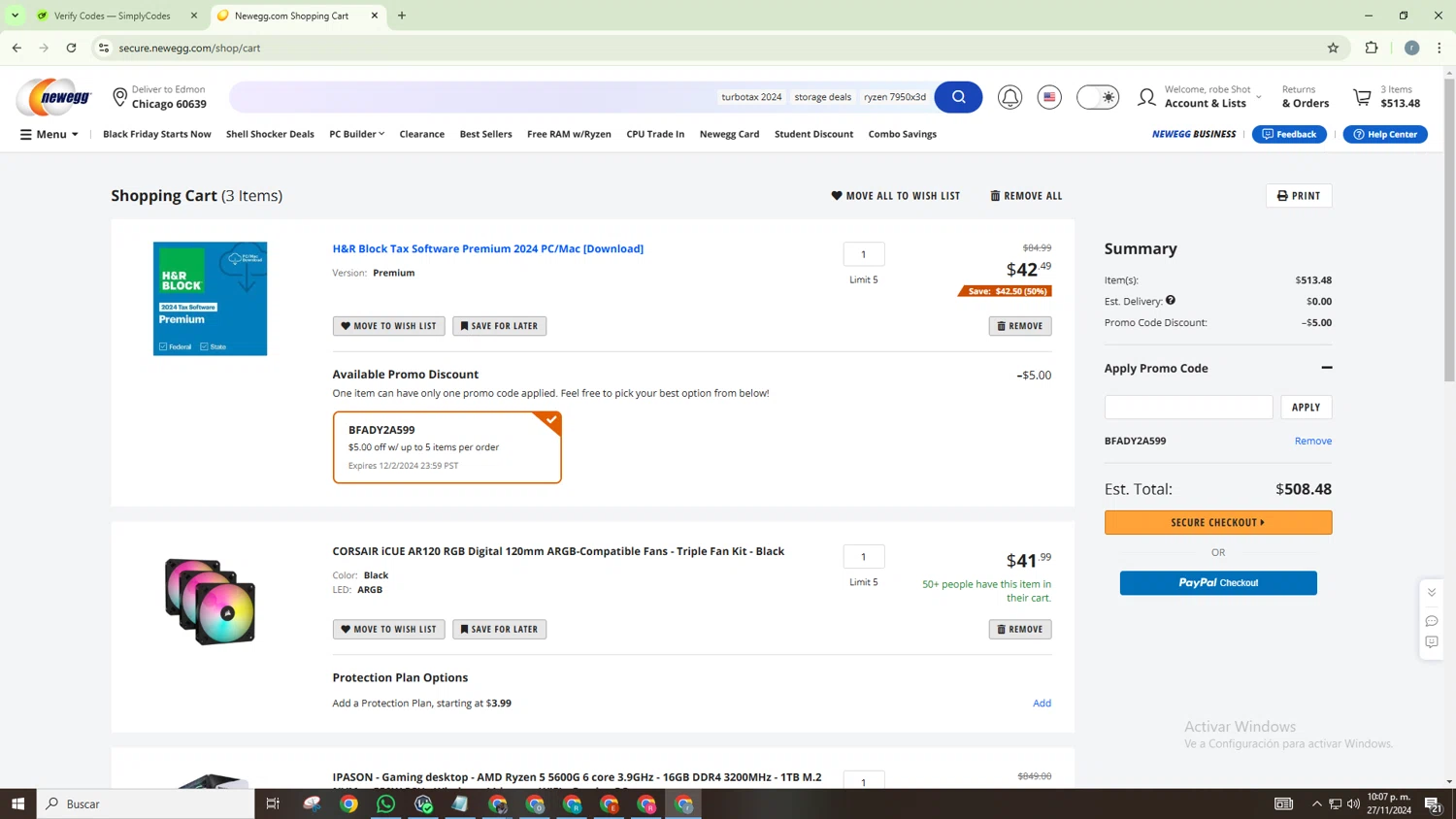Click the H&R Block quantity field
The height and width of the screenshot is (819, 1456).
point(864,254)
